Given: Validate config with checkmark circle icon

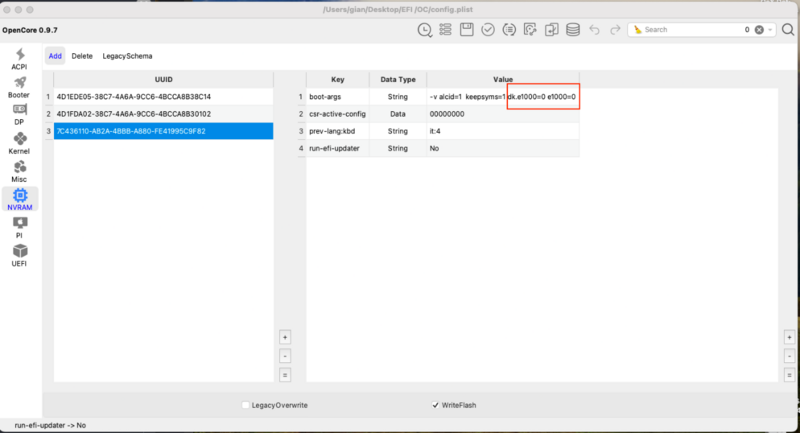Looking at the screenshot, I should tap(488, 30).
